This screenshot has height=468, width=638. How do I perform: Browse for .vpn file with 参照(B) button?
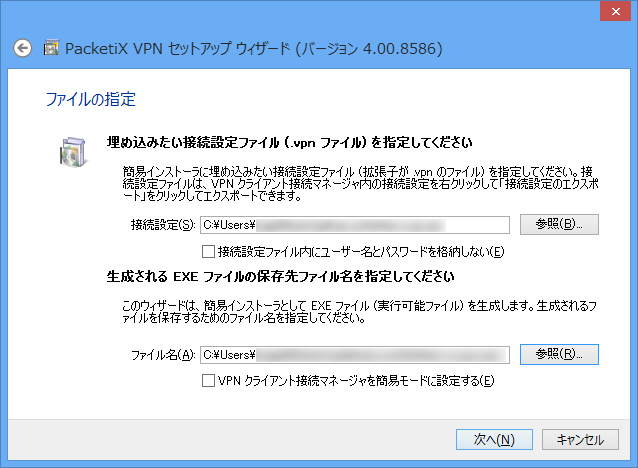(x=559, y=224)
